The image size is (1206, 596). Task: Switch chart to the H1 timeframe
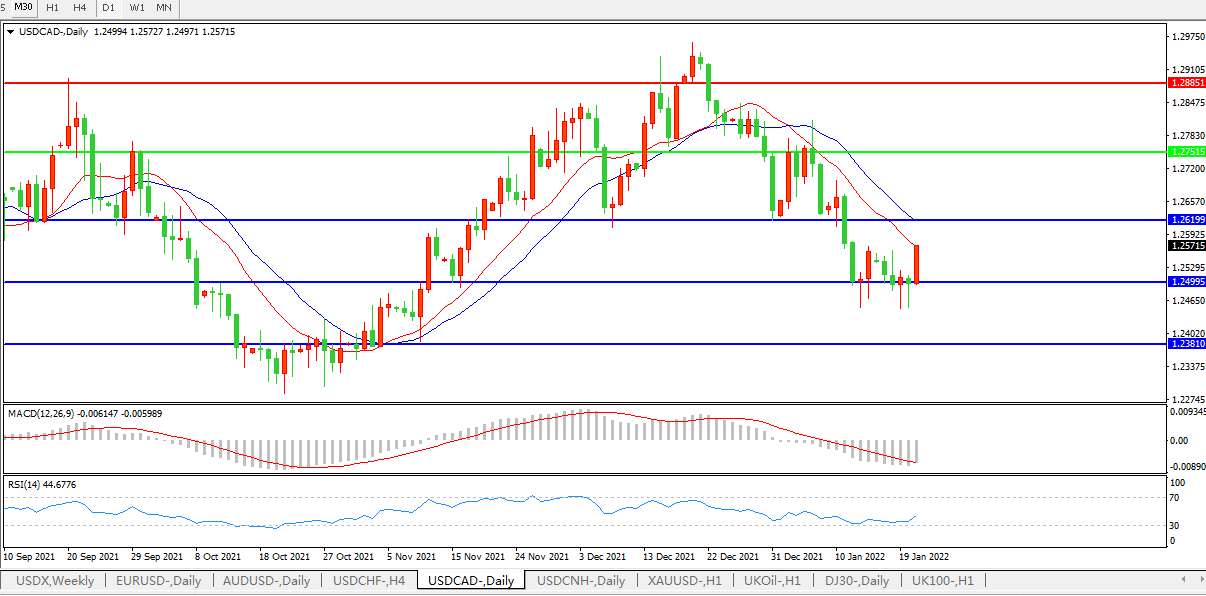click(x=53, y=8)
